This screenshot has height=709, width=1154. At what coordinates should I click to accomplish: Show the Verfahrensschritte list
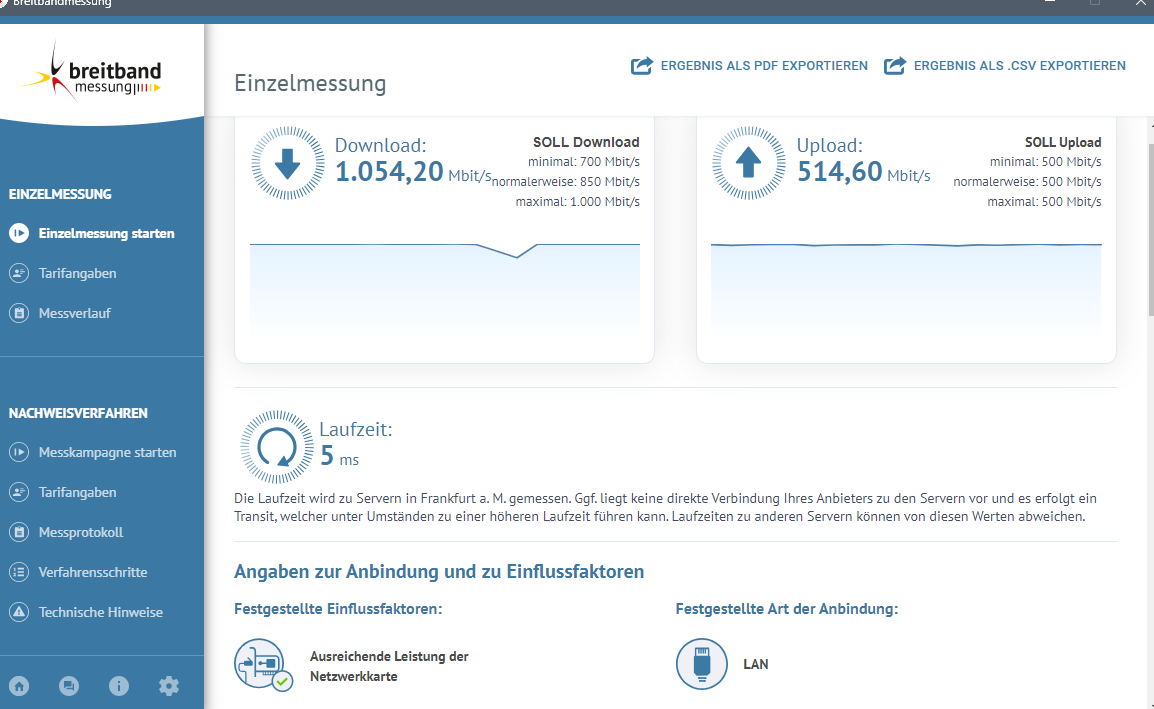(x=93, y=572)
